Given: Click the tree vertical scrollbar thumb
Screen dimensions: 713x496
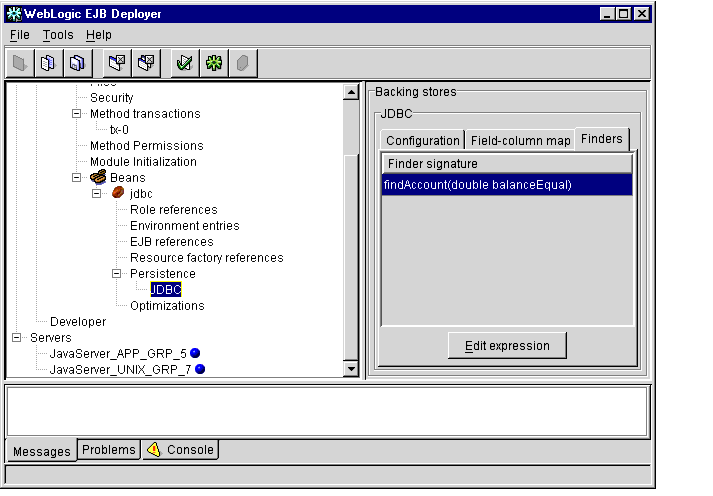Looking at the screenshot, I should 351,257.
